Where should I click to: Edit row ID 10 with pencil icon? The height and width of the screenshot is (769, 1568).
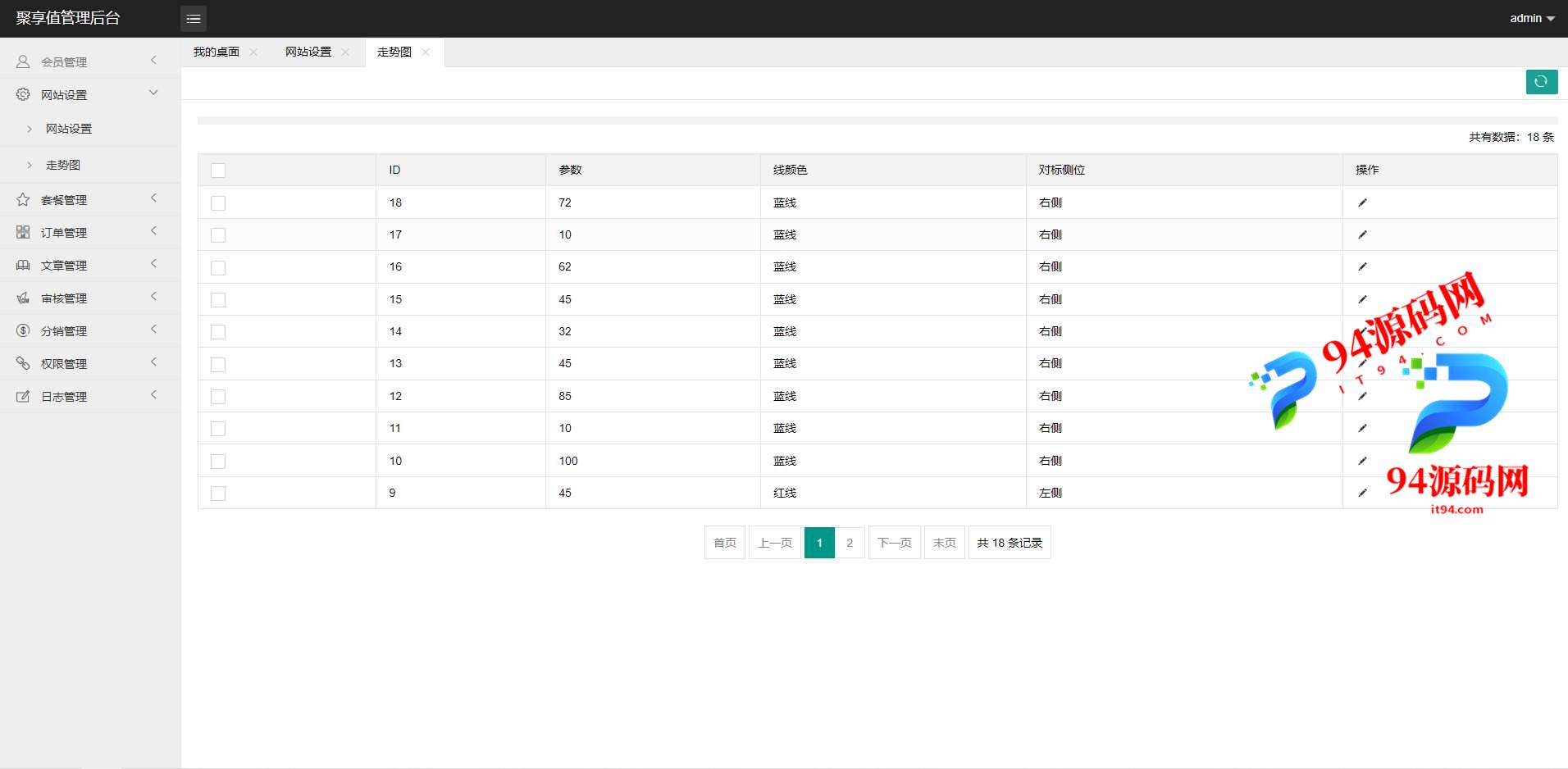click(1362, 461)
